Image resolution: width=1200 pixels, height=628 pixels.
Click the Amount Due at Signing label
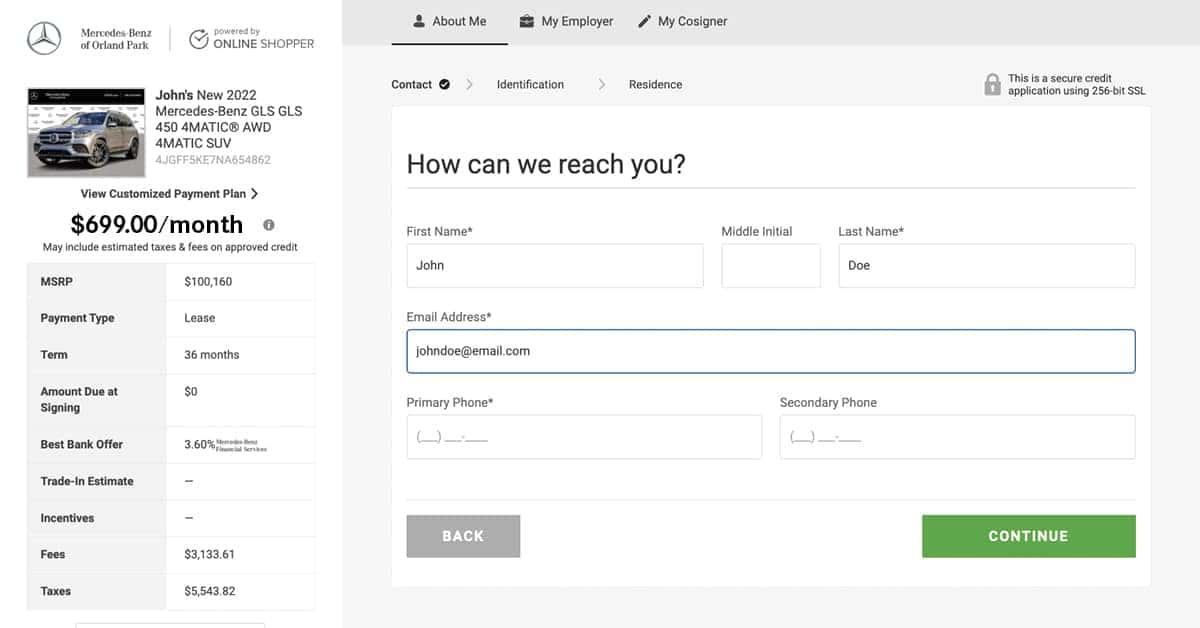tap(79, 400)
